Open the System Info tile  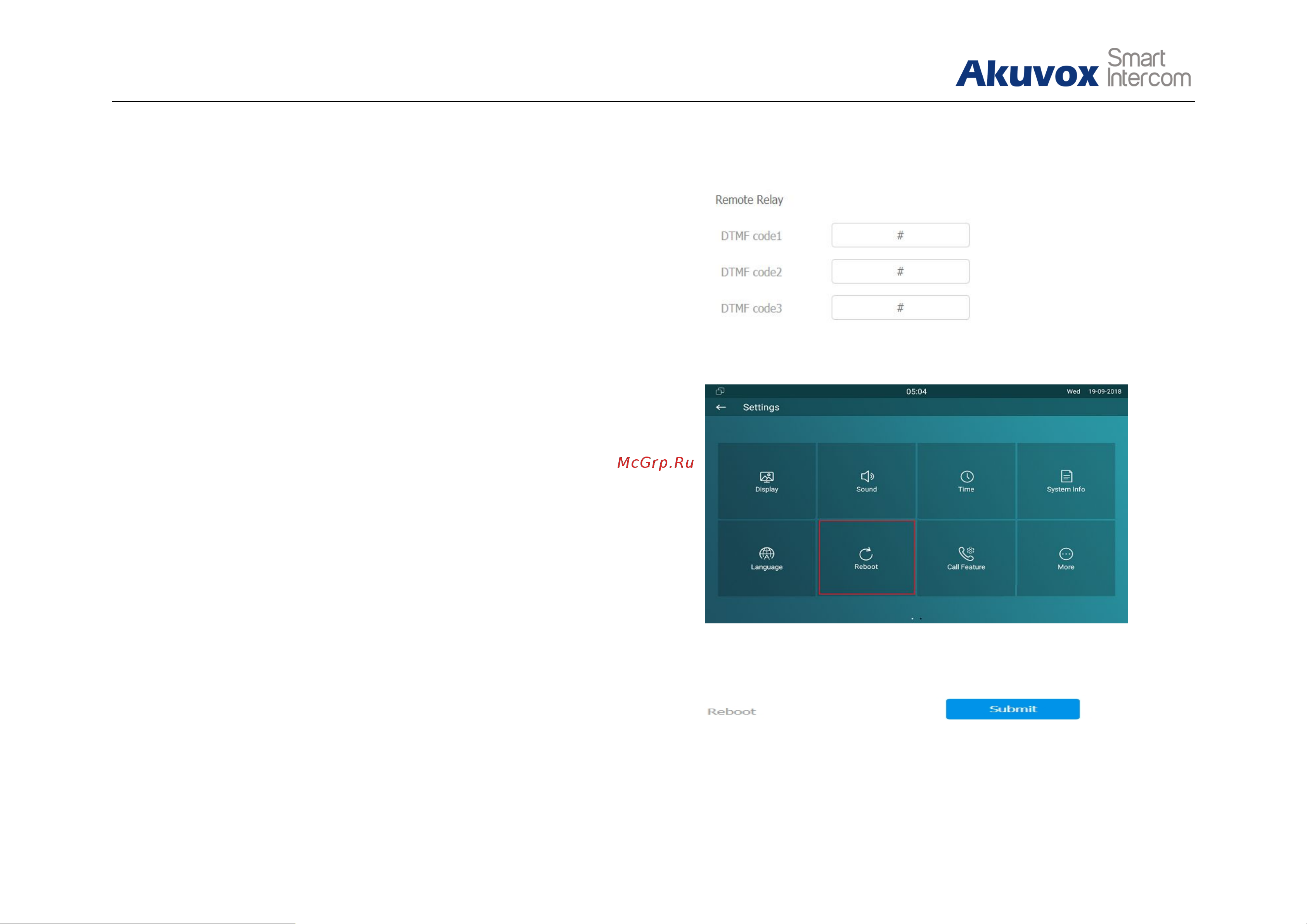pyautogui.click(x=1066, y=481)
